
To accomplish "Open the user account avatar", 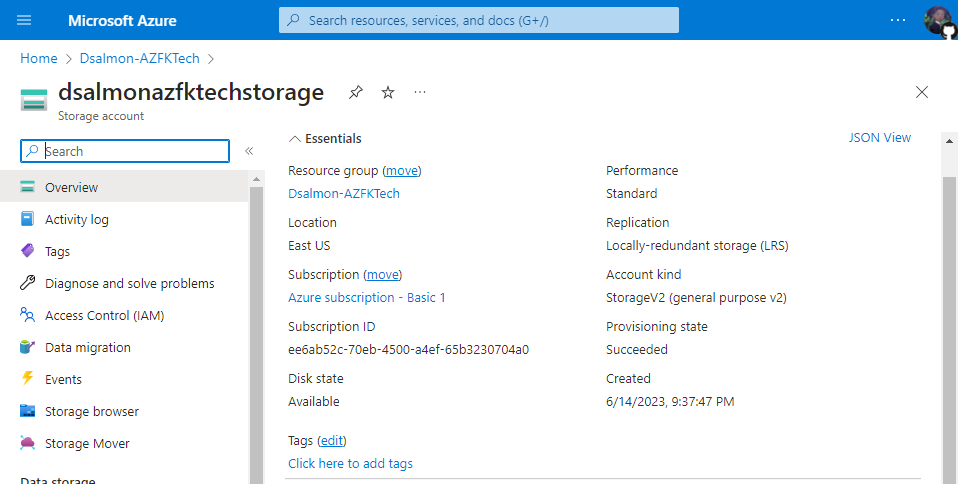I will pyautogui.click(x=939, y=20).
